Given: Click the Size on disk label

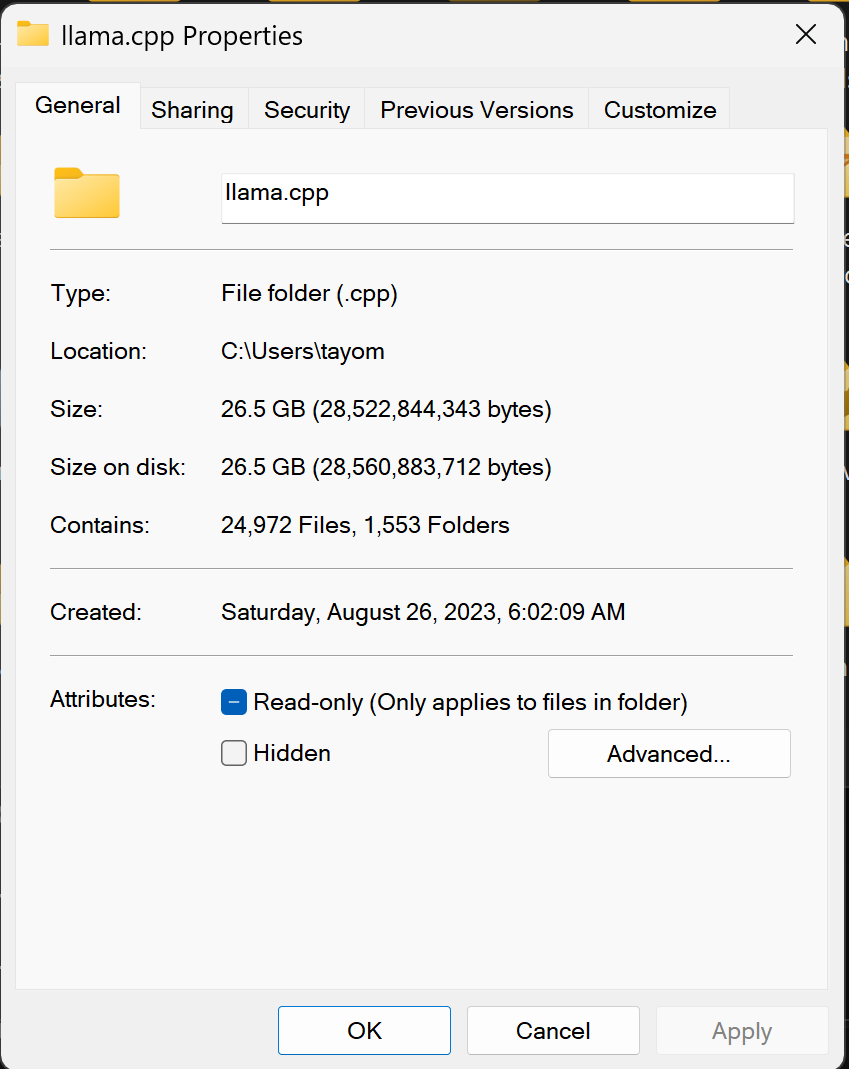Looking at the screenshot, I should [118, 467].
